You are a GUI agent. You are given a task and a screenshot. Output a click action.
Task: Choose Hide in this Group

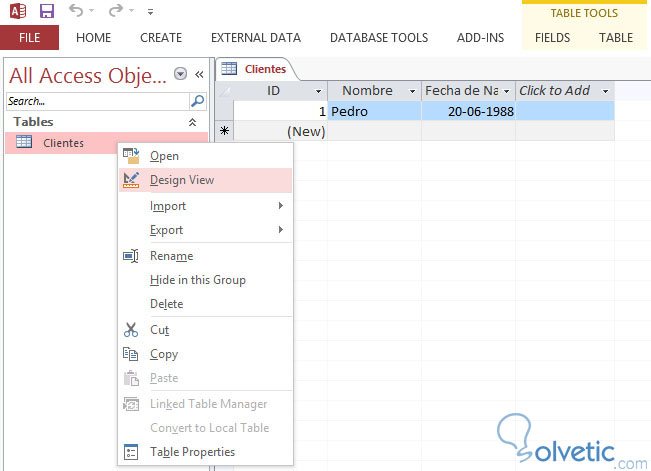pyautogui.click(x=206, y=280)
